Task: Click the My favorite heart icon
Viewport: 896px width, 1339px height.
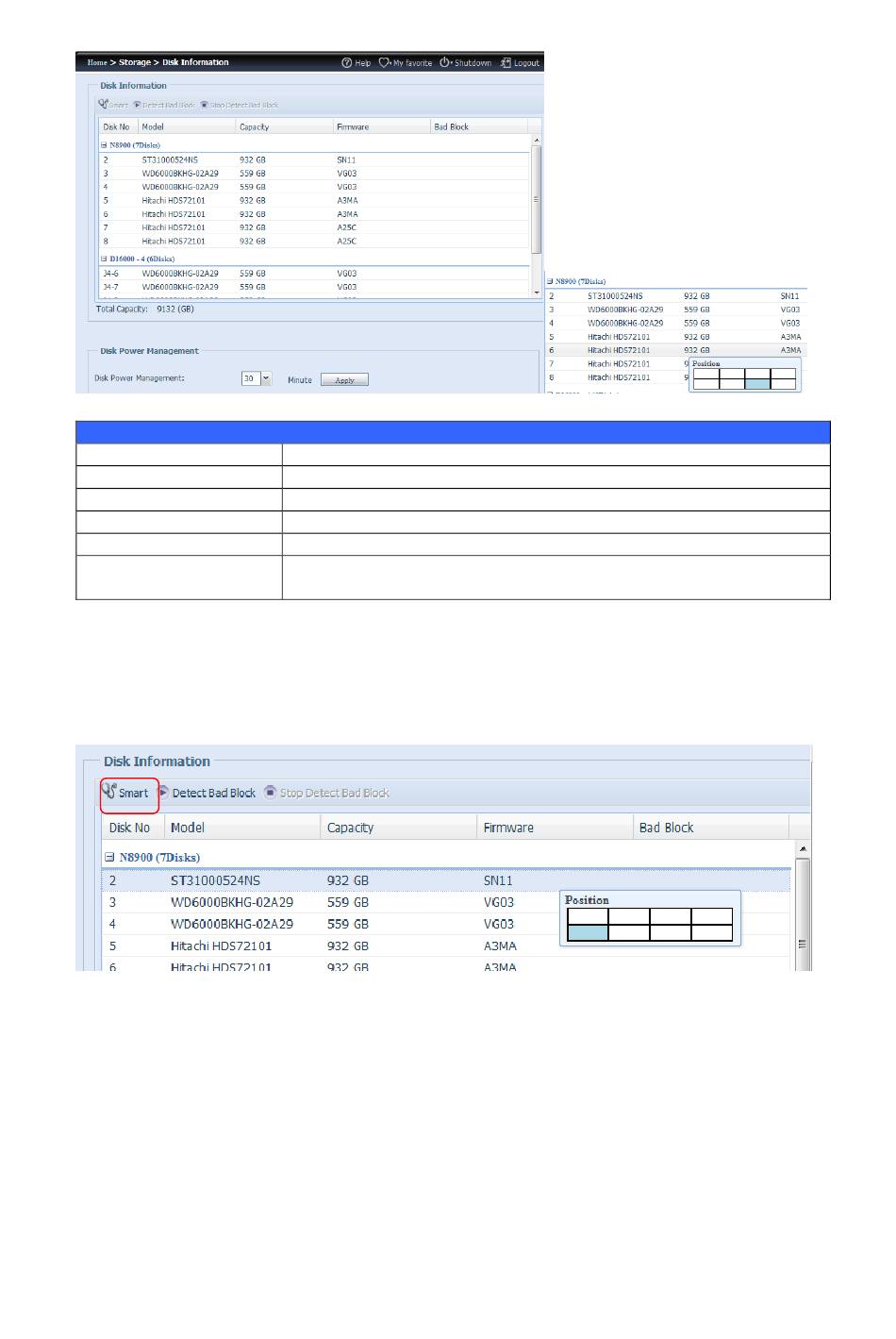Action: [x=384, y=63]
